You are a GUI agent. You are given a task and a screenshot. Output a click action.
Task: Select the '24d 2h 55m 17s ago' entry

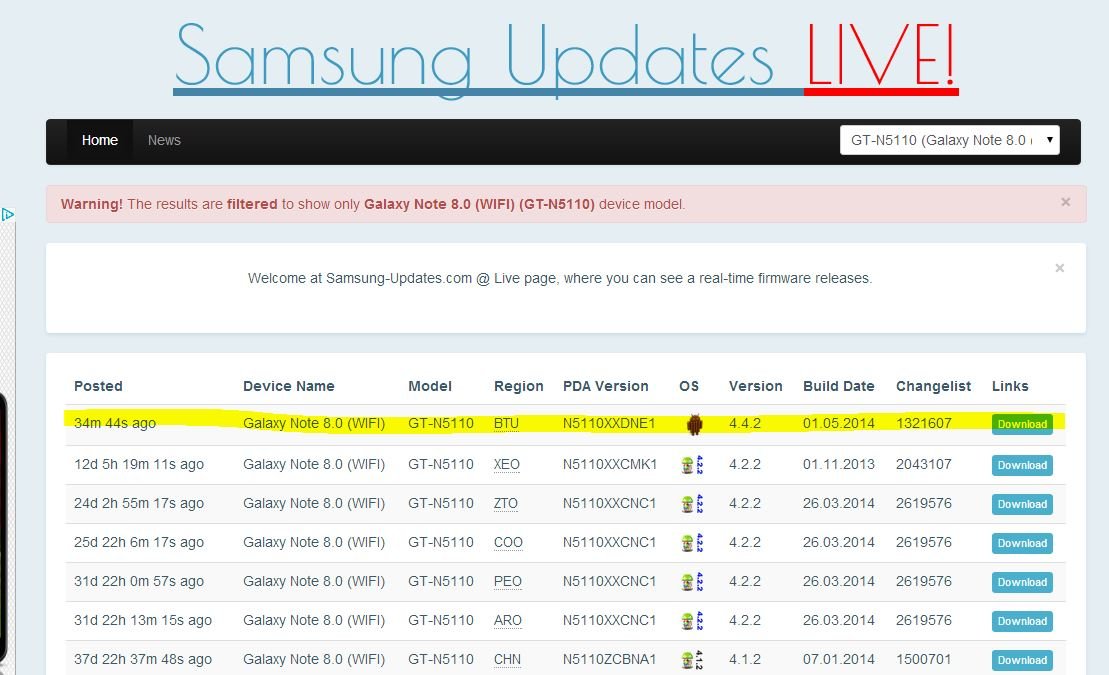(x=139, y=503)
